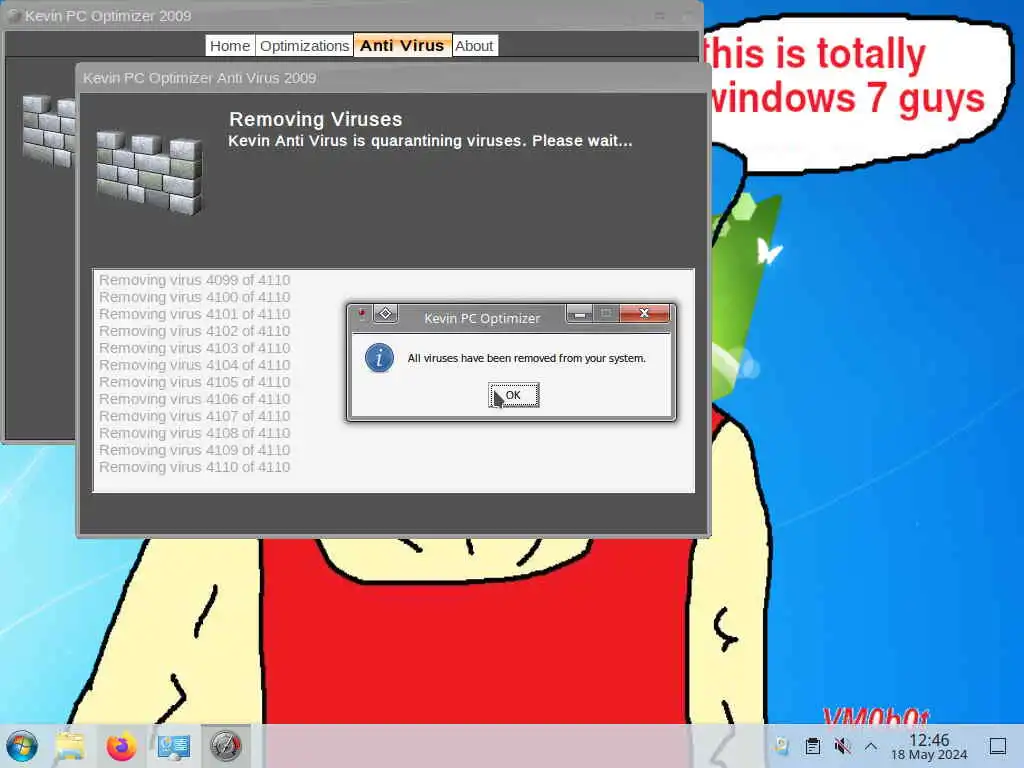Screen dimensions: 1024x768
Task: Click OK in the Kevin PC Optimizer dialog
Action: (x=513, y=395)
